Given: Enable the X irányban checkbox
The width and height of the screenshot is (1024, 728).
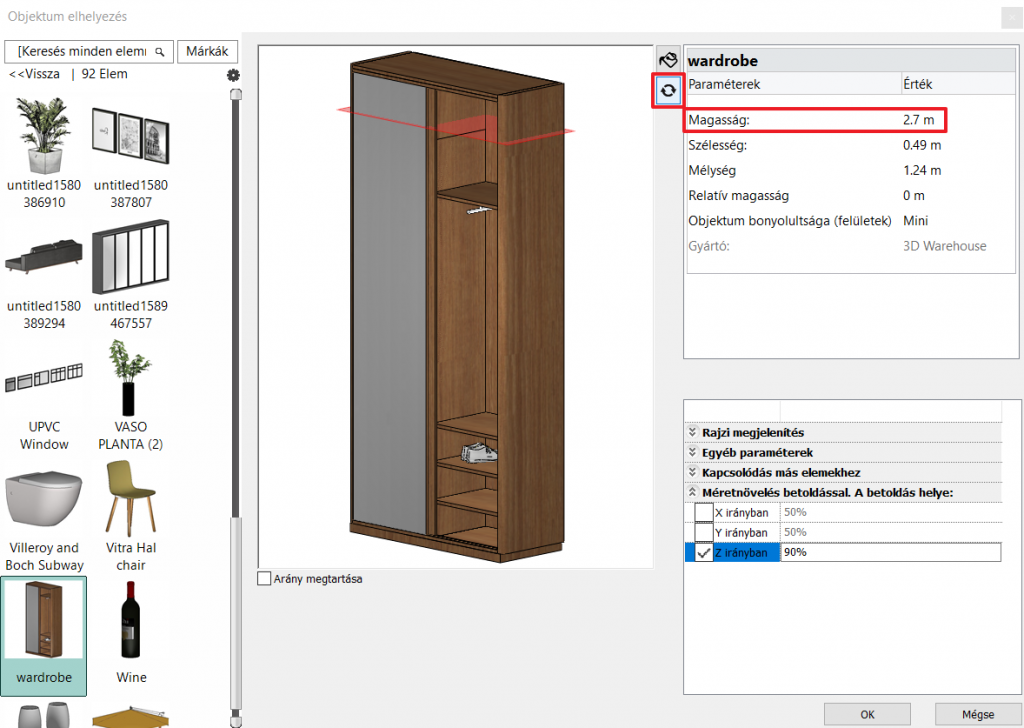Looking at the screenshot, I should pyautogui.click(x=703, y=513).
